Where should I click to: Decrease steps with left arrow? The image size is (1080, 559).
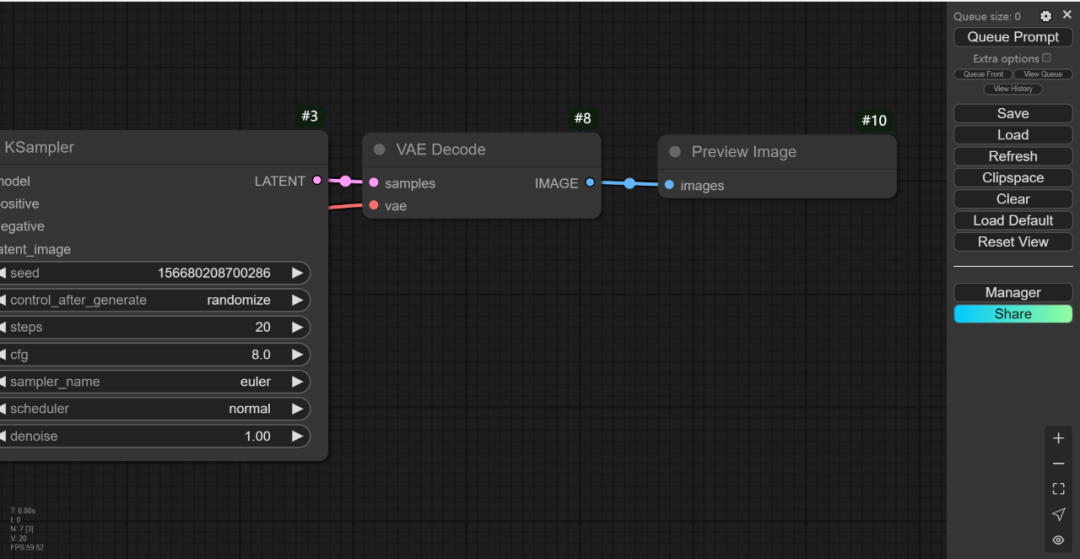coord(3,327)
